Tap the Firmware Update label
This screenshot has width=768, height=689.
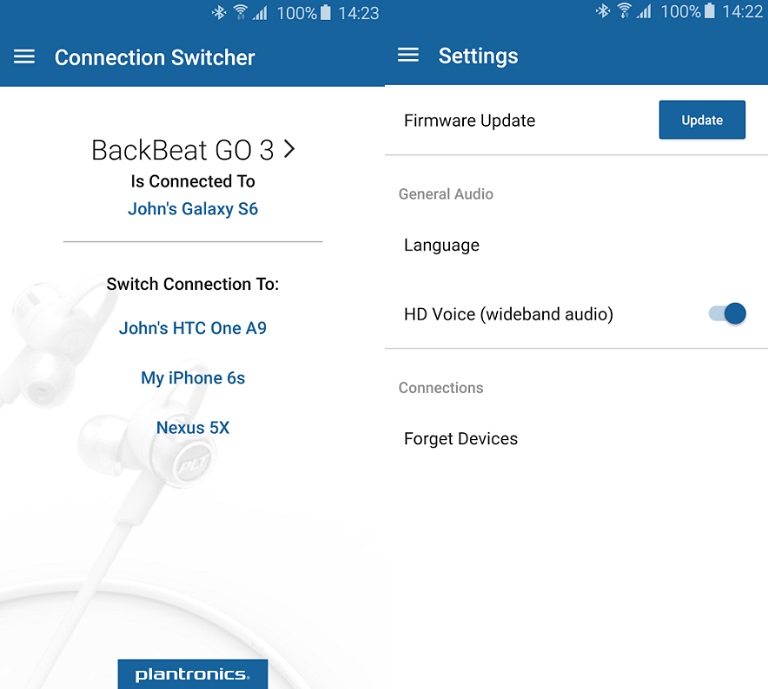[469, 120]
